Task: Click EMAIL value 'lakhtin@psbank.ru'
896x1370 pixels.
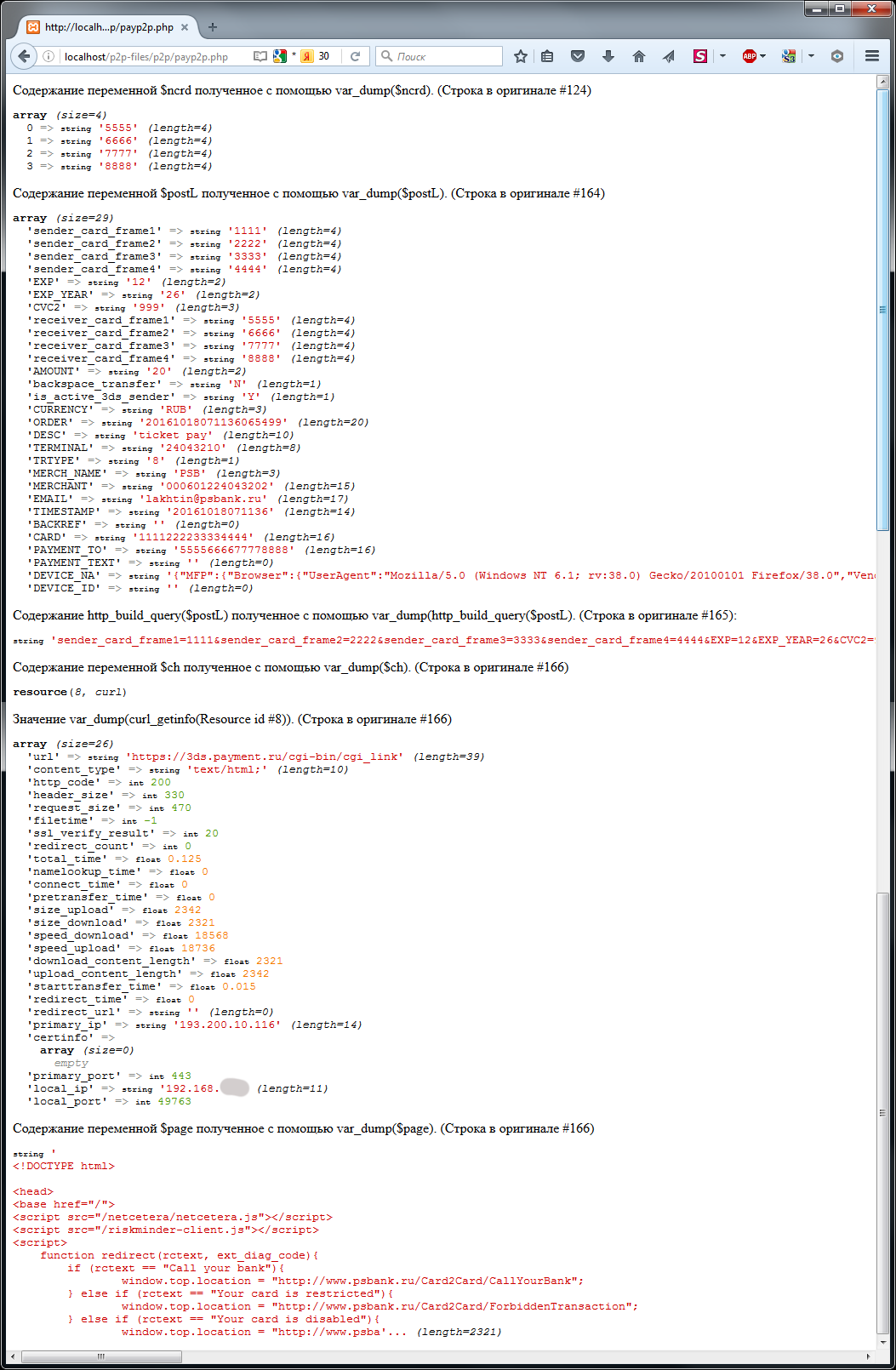Action: [x=203, y=499]
